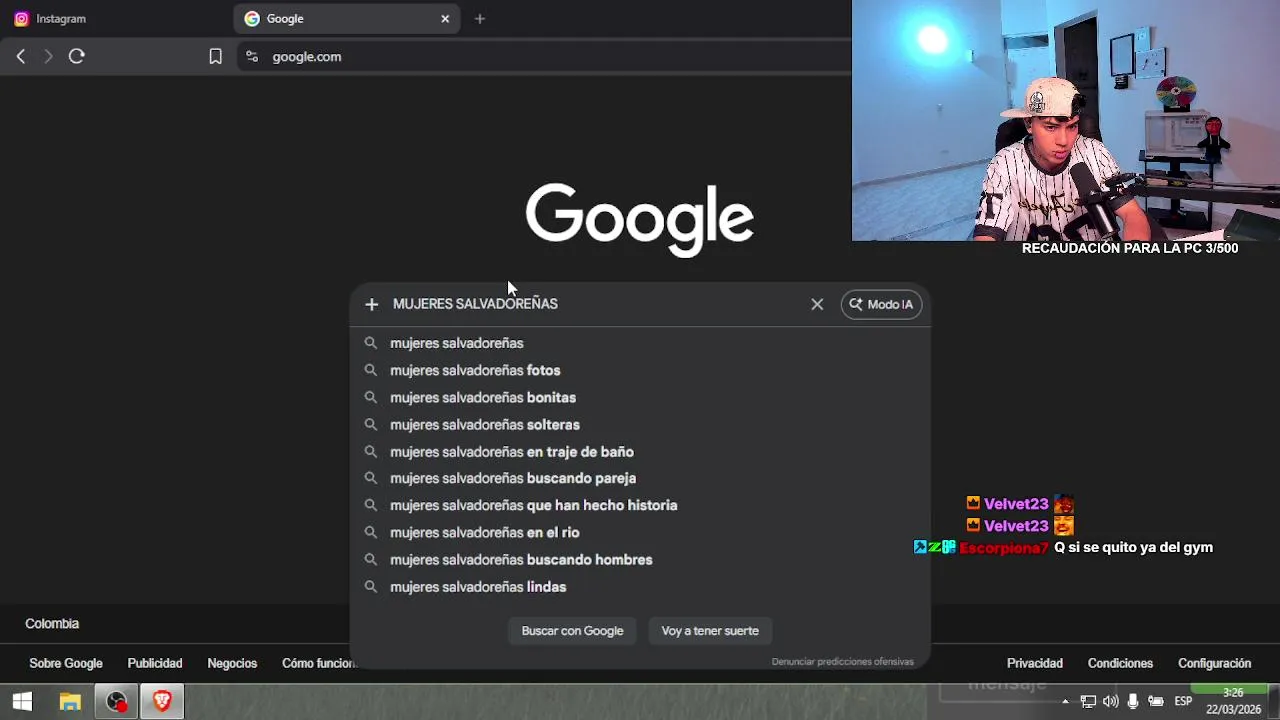
Task: Open the Windows Start menu
Action: 22,702
